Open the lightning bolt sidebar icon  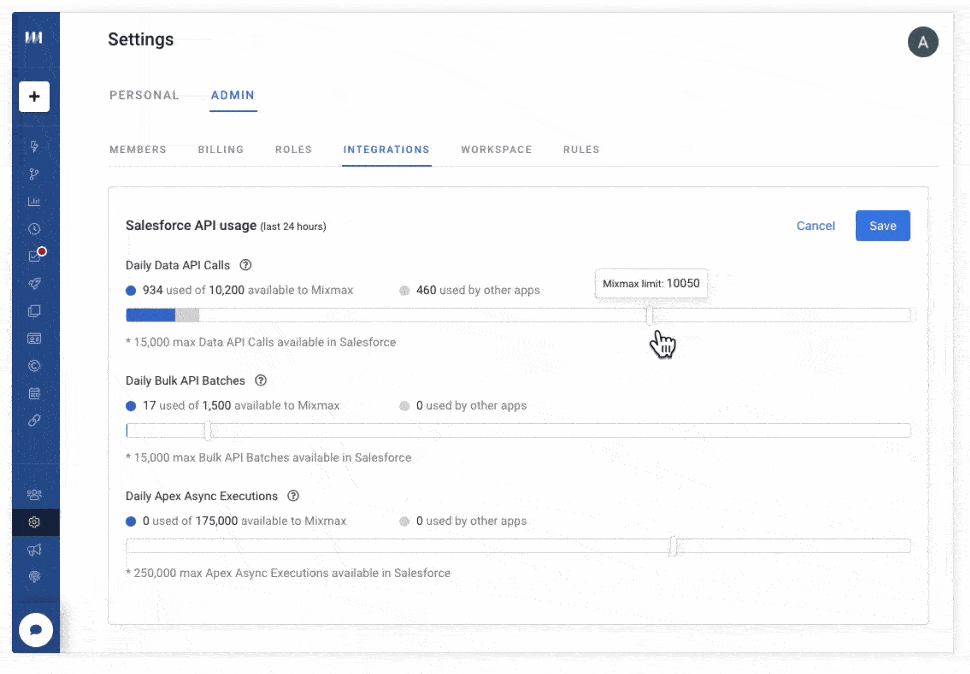point(34,147)
